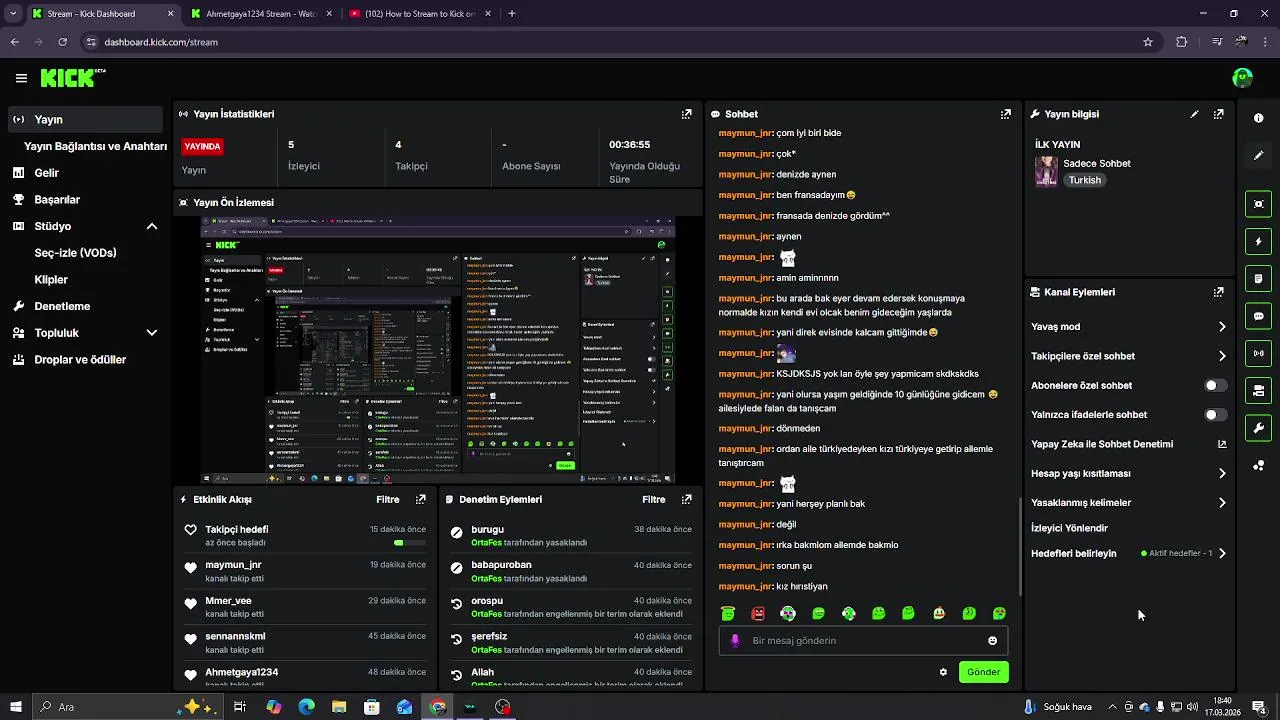Image resolution: width=1280 pixels, height=720 pixels.
Task: Expand the Topluluk sidebar section
Action: coord(152,333)
